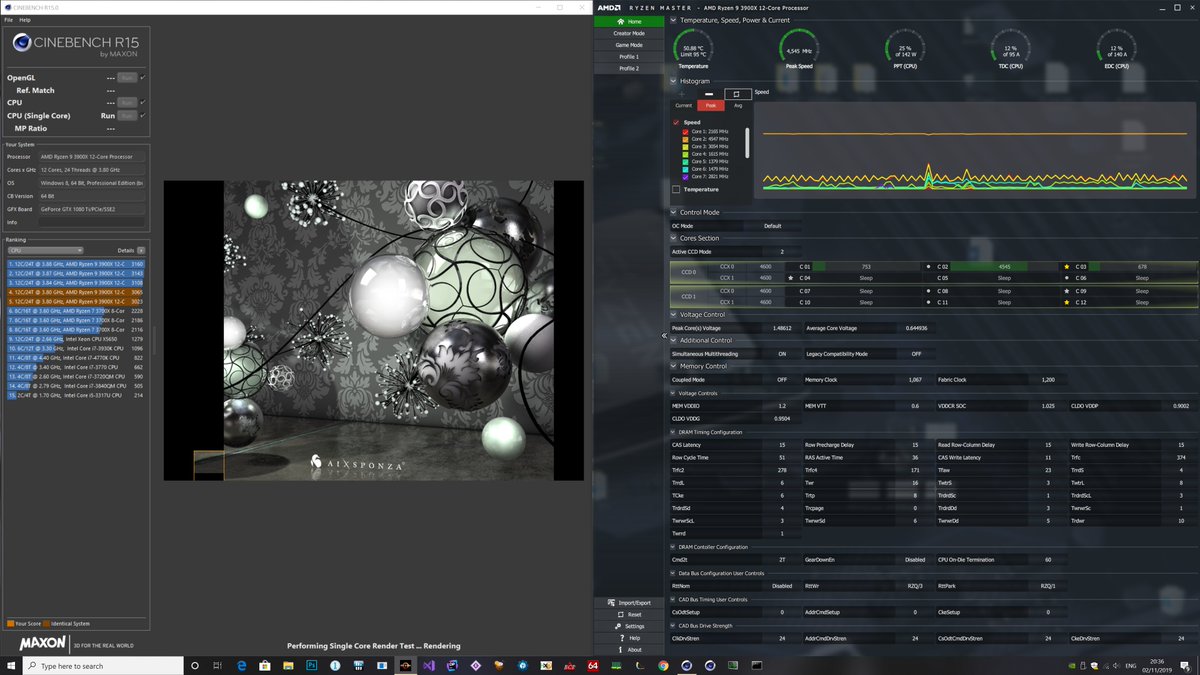Open the Ranking CPU dropdown
Screen dimensions: 1200x675
[x=45, y=250]
